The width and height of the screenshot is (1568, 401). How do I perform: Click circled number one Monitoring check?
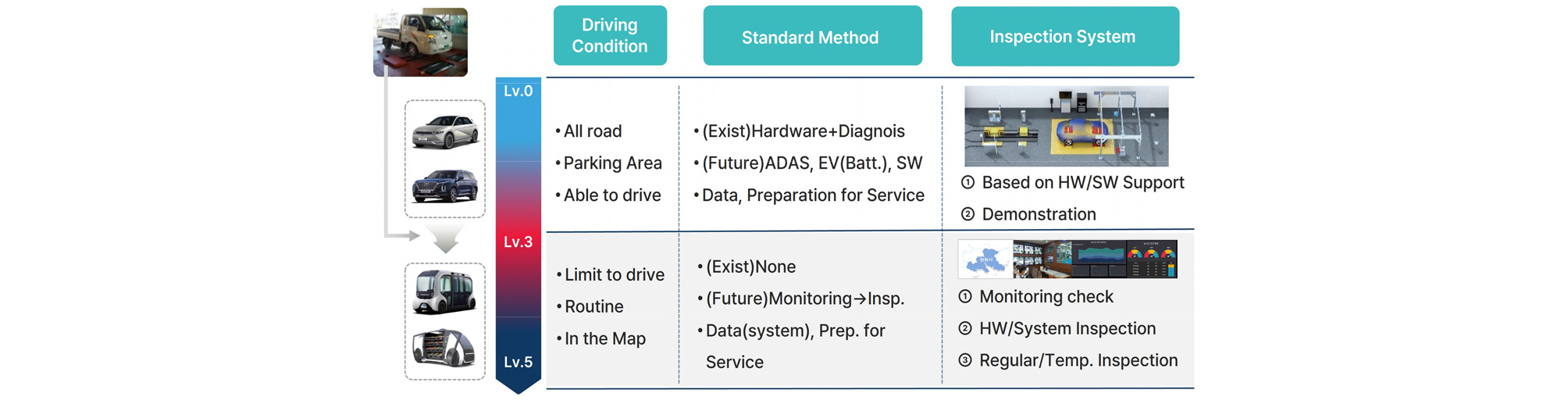1035,297
